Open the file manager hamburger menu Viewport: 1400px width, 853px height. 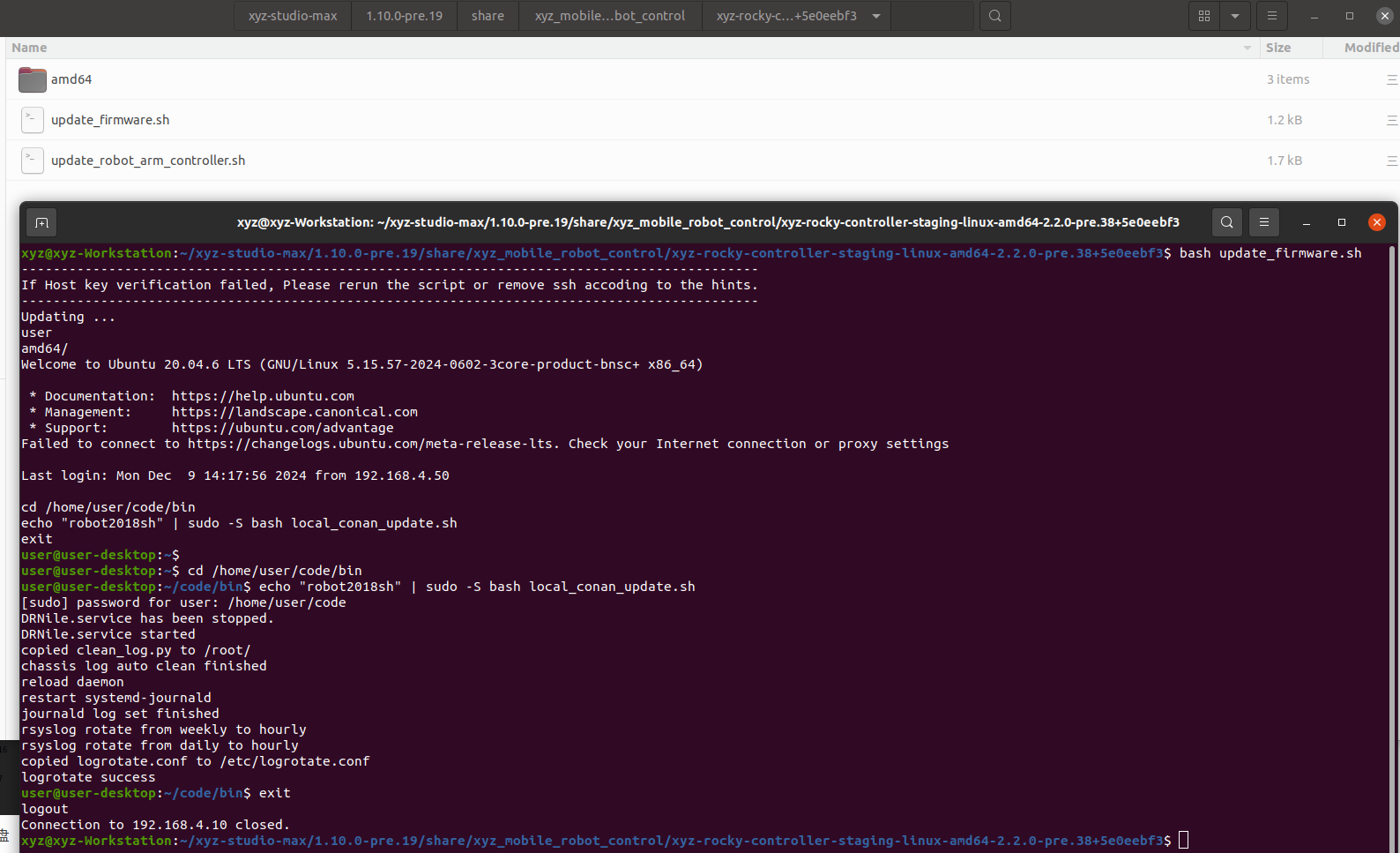(1271, 16)
